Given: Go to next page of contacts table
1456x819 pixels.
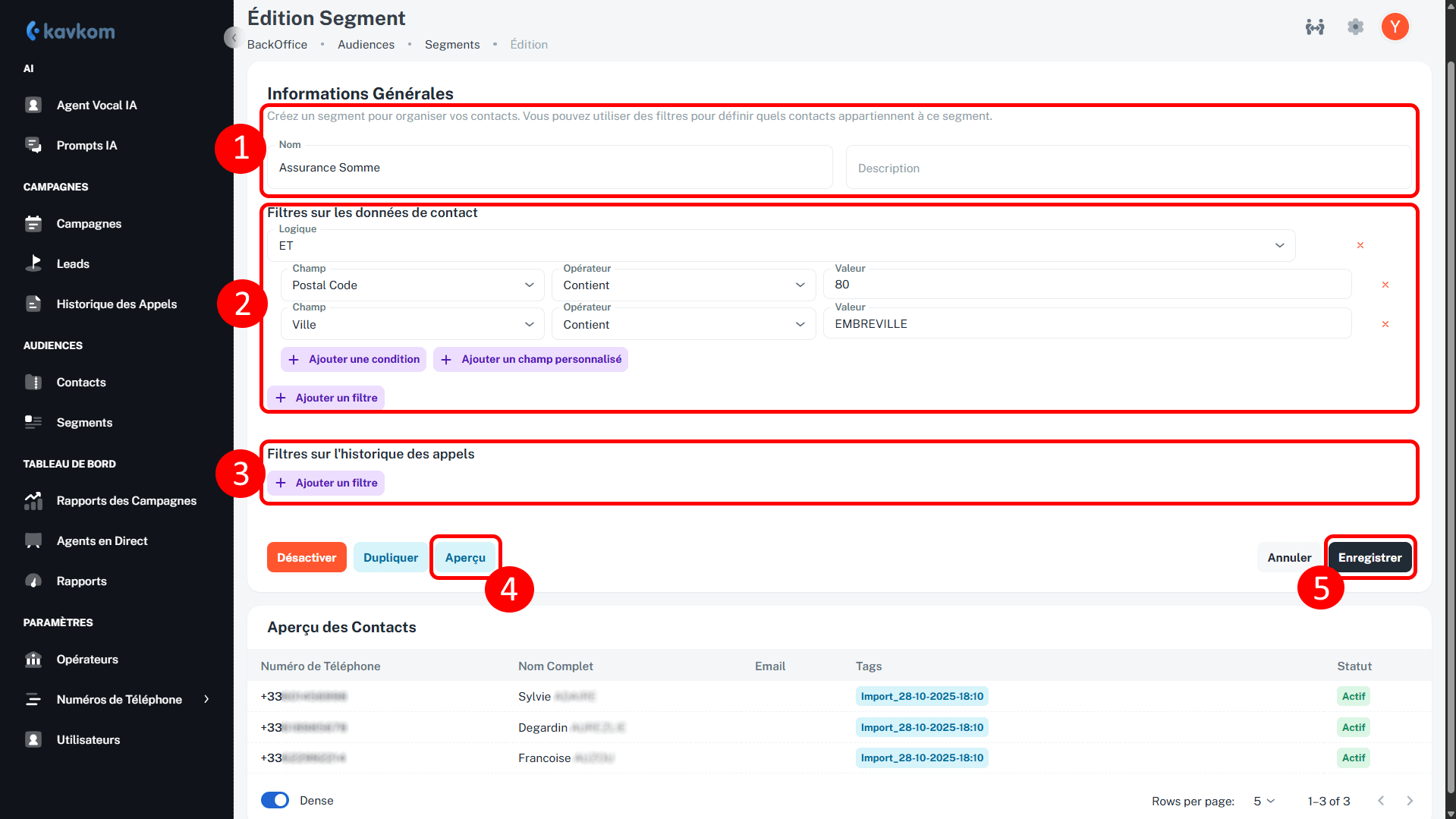Looking at the screenshot, I should 1410,801.
